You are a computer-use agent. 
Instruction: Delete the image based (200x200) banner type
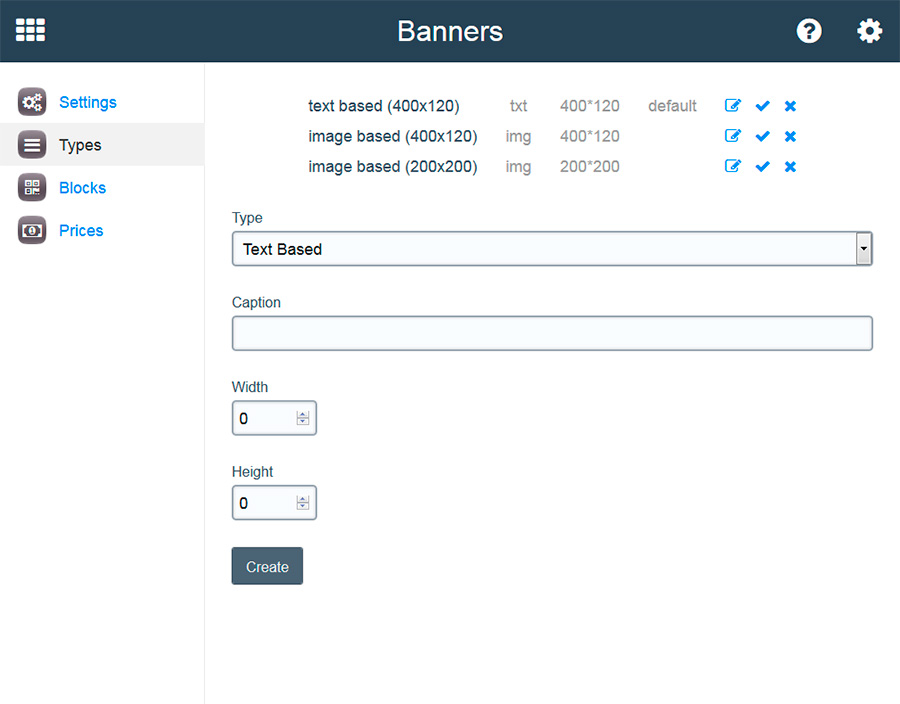[790, 166]
